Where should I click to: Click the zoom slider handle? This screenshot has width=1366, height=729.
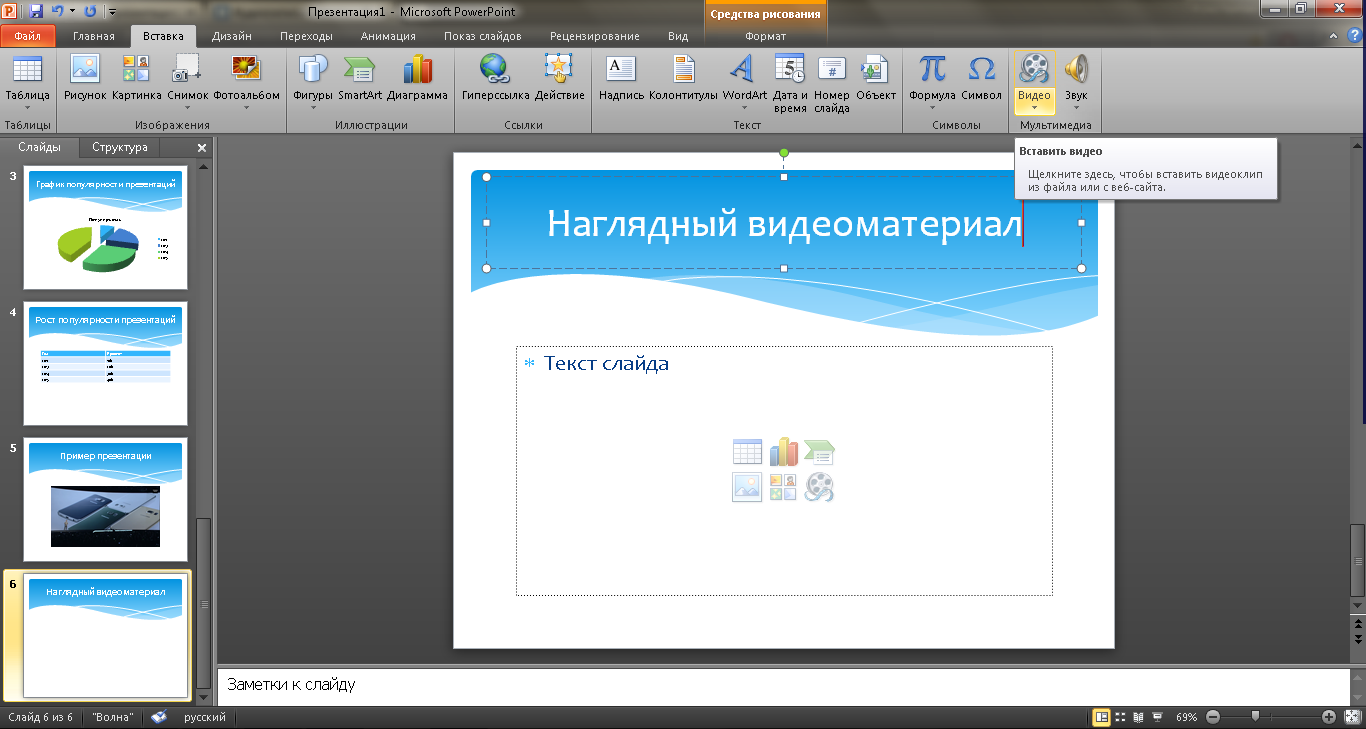[x=1255, y=717]
